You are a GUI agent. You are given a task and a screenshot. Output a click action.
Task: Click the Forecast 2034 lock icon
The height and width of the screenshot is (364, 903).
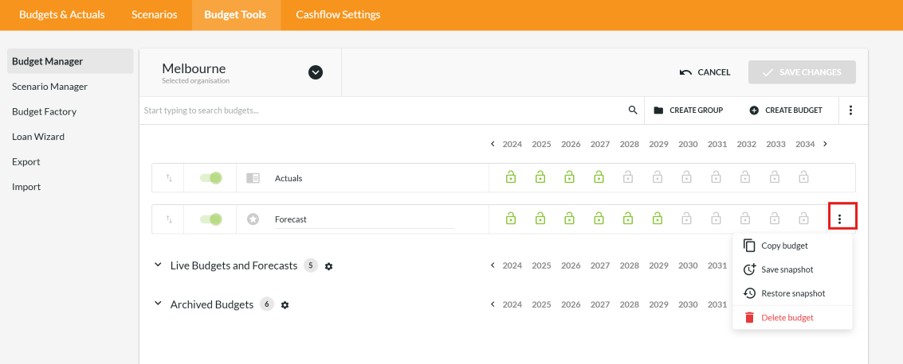804,218
